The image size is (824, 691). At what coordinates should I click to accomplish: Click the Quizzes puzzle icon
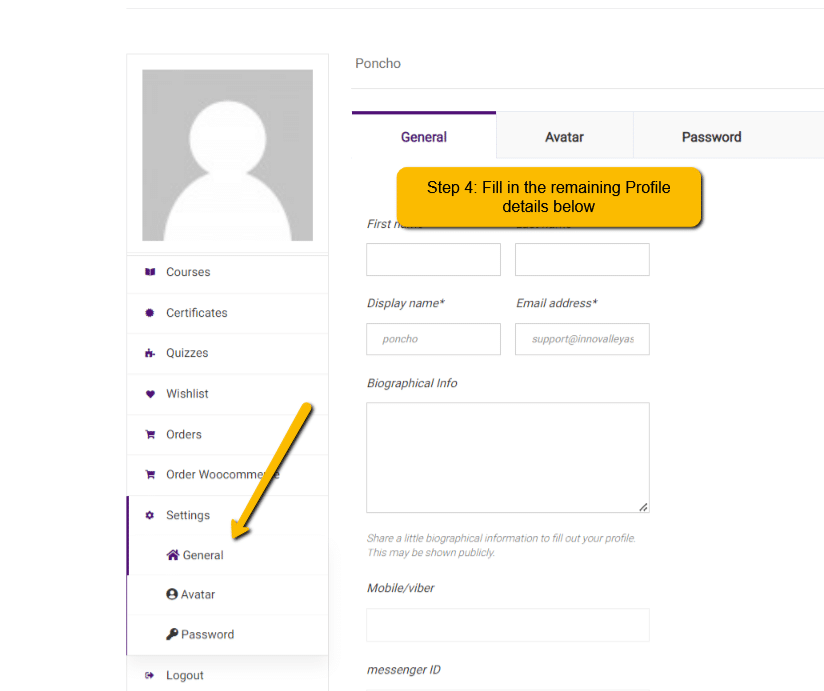150,353
